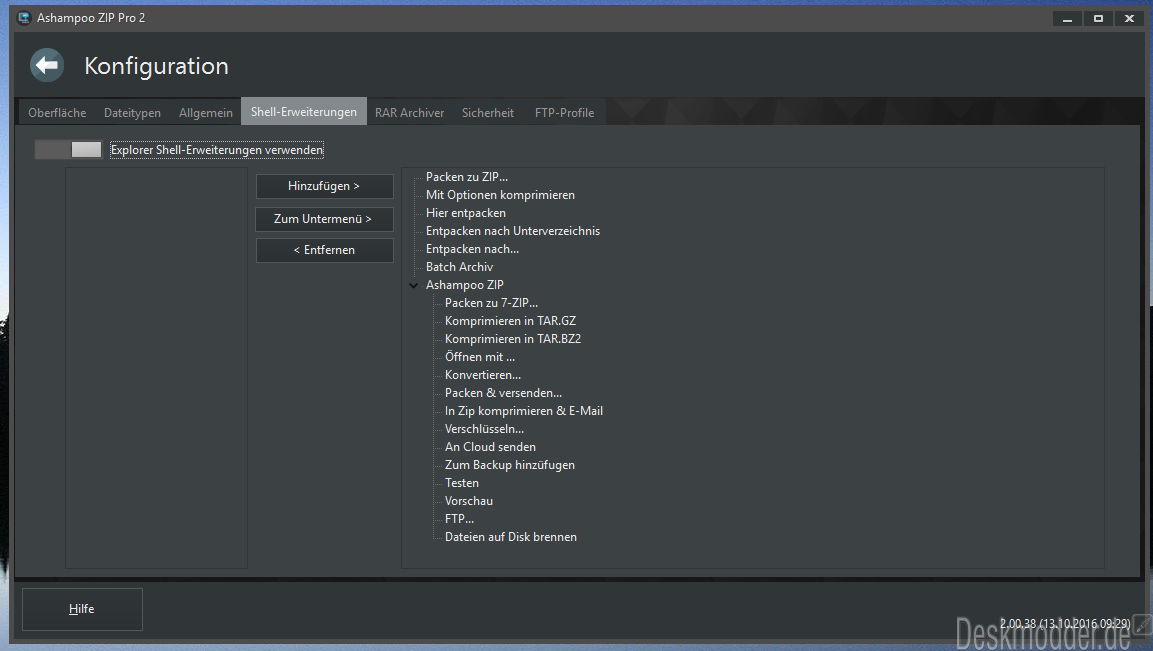Select 'Entpacken nach...' entry
Screen dimensions: 1153x651
pyautogui.click(x=472, y=249)
